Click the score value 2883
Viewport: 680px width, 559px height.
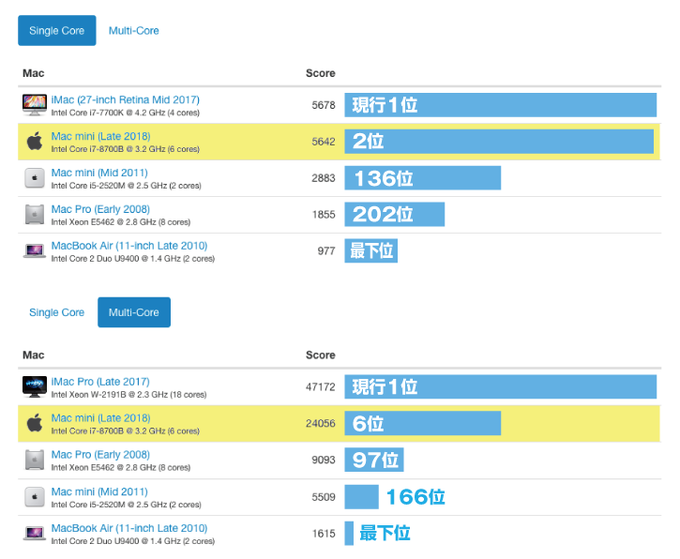pyautogui.click(x=324, y=178)
